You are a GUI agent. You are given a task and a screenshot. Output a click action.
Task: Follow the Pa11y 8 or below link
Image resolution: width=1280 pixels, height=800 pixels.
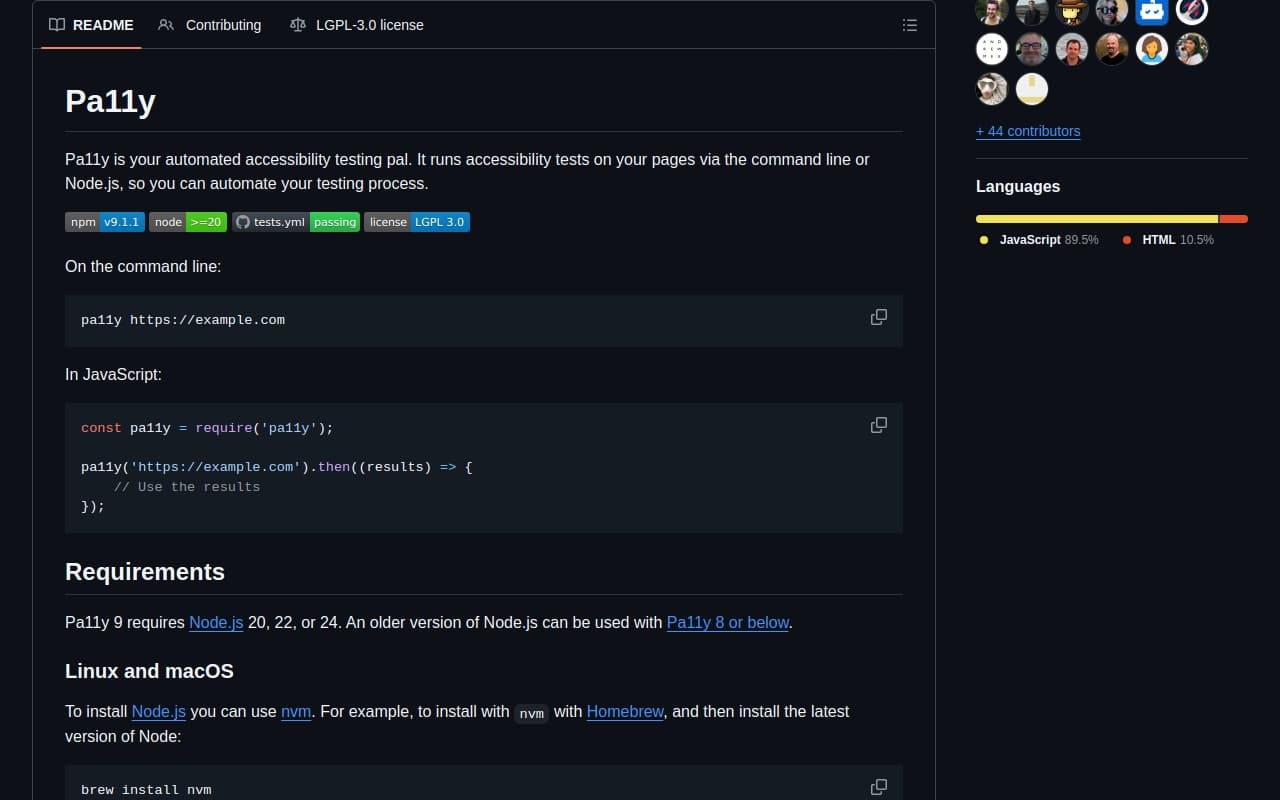pos(728,622)
